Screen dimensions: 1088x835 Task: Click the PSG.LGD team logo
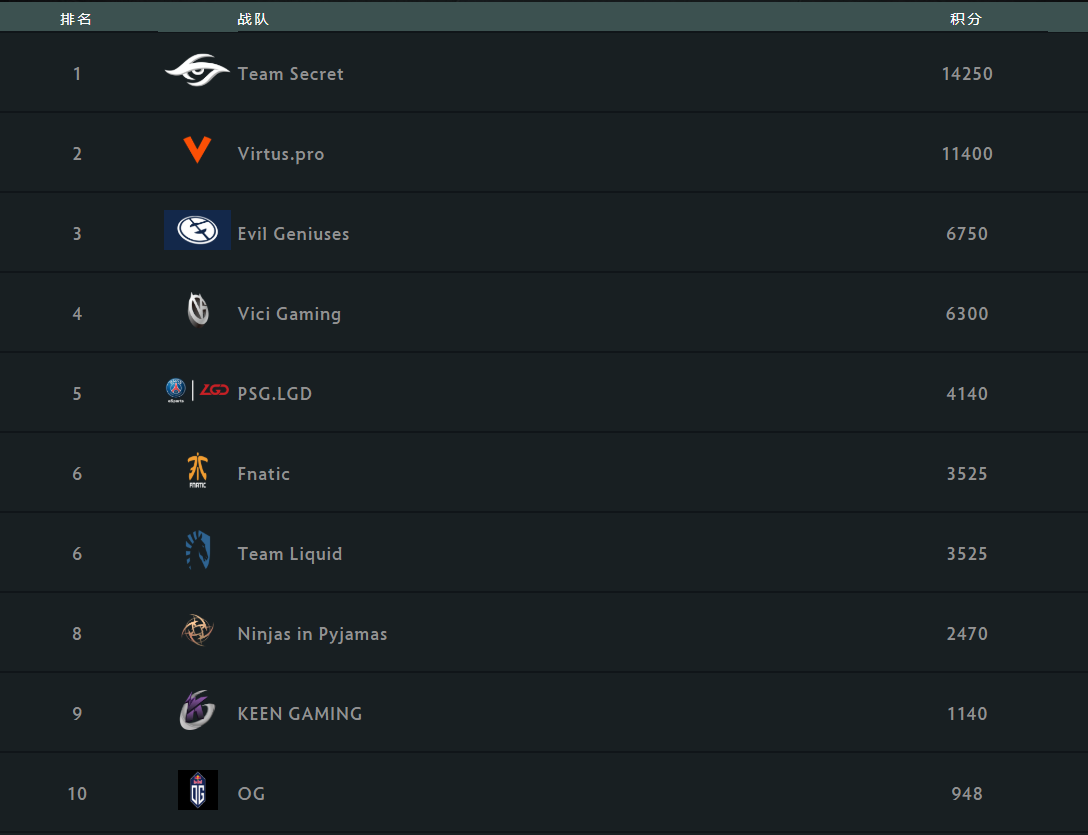[197, 390]
